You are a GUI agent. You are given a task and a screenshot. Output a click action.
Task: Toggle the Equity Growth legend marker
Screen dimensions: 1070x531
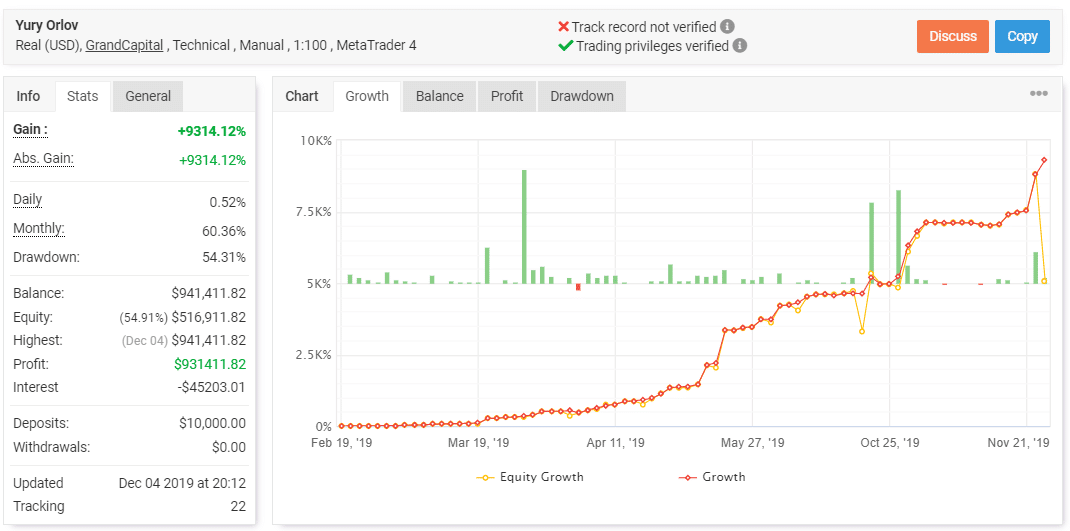[485, 477]
